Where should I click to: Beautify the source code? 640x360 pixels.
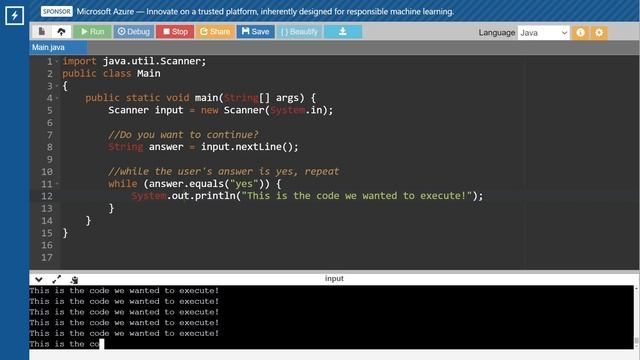pyautogui.click(x=300, y=31)
